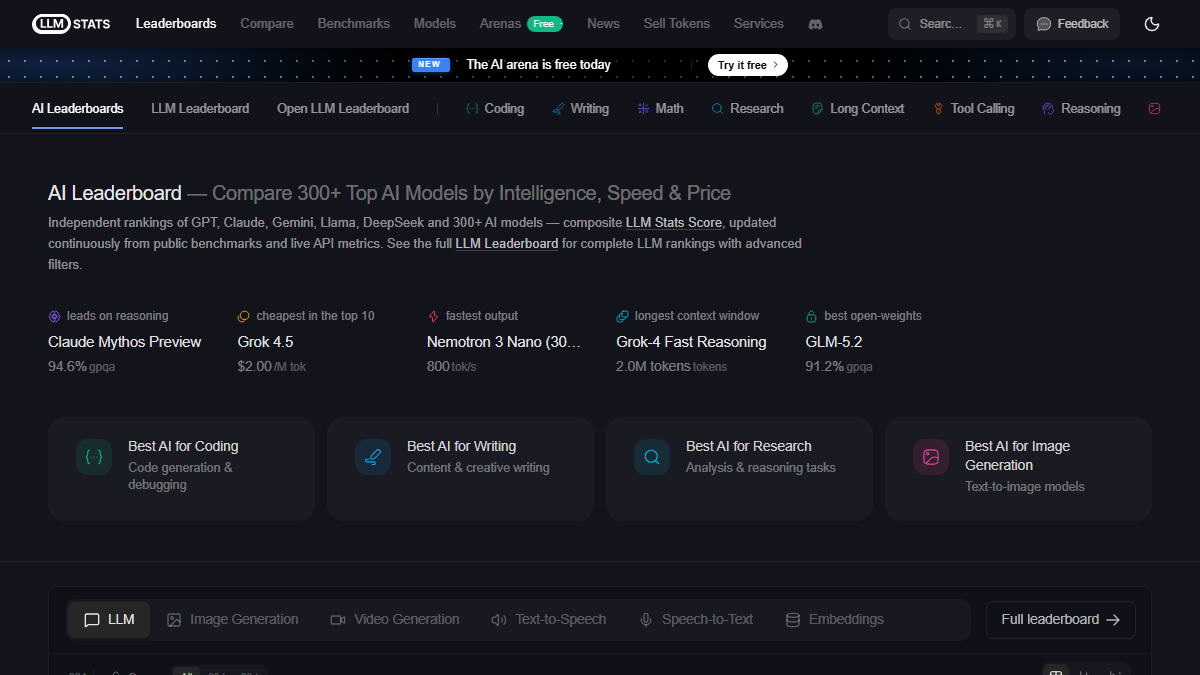
Task: Switch to Video Generation tab
Action: [395, 620]
